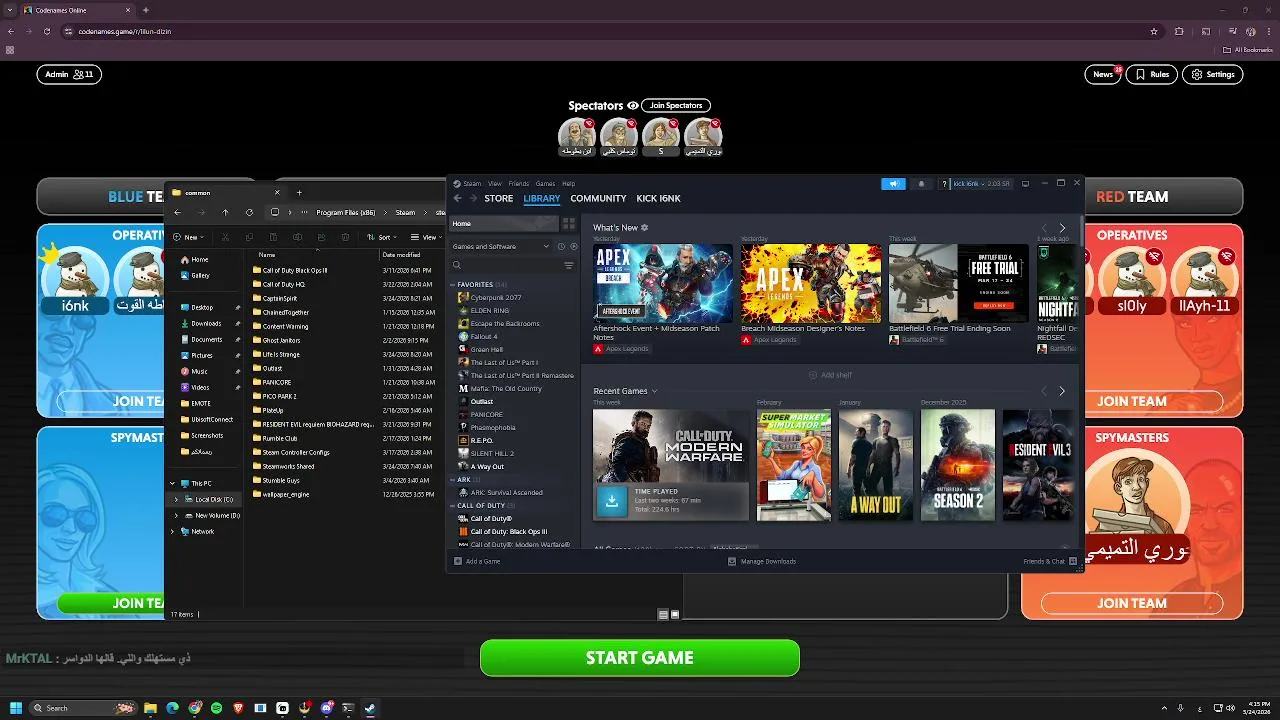
Task: Collapse This PC in navigation pane
Action: (172, 483)
